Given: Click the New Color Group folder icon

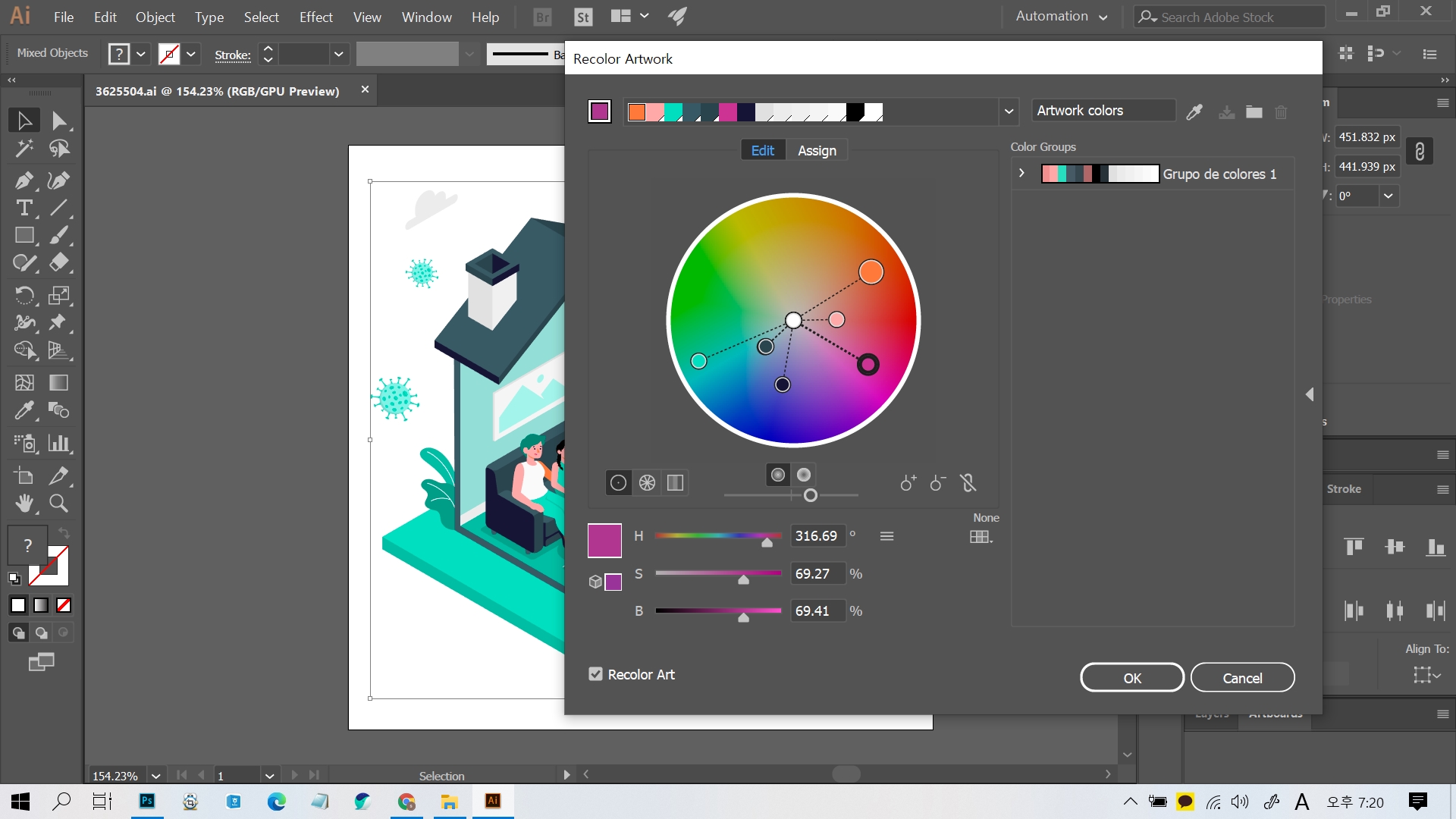Looking at the screenshot, I should [x=1254, y=112].
